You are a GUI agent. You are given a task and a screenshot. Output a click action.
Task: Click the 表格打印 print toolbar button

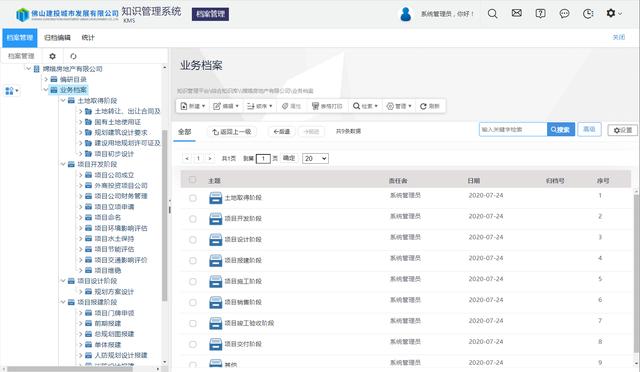(327, 106)
